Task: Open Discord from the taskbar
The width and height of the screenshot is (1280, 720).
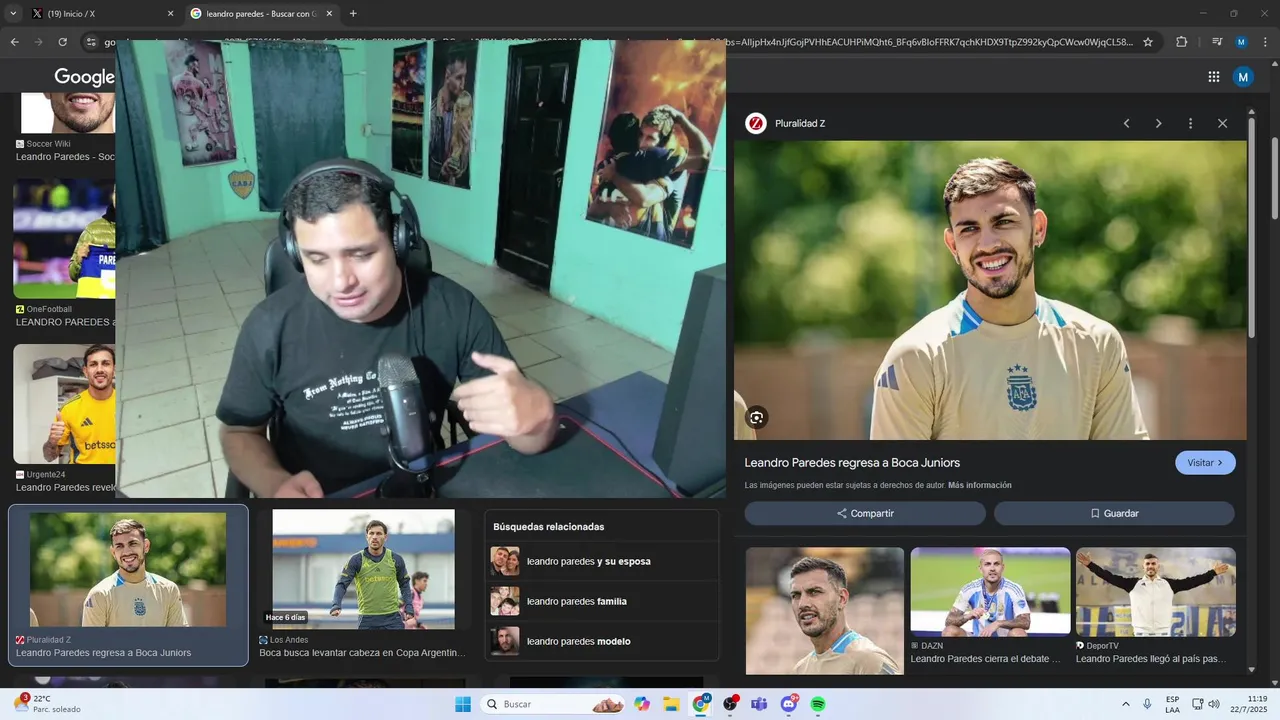Action: [789, 704]
